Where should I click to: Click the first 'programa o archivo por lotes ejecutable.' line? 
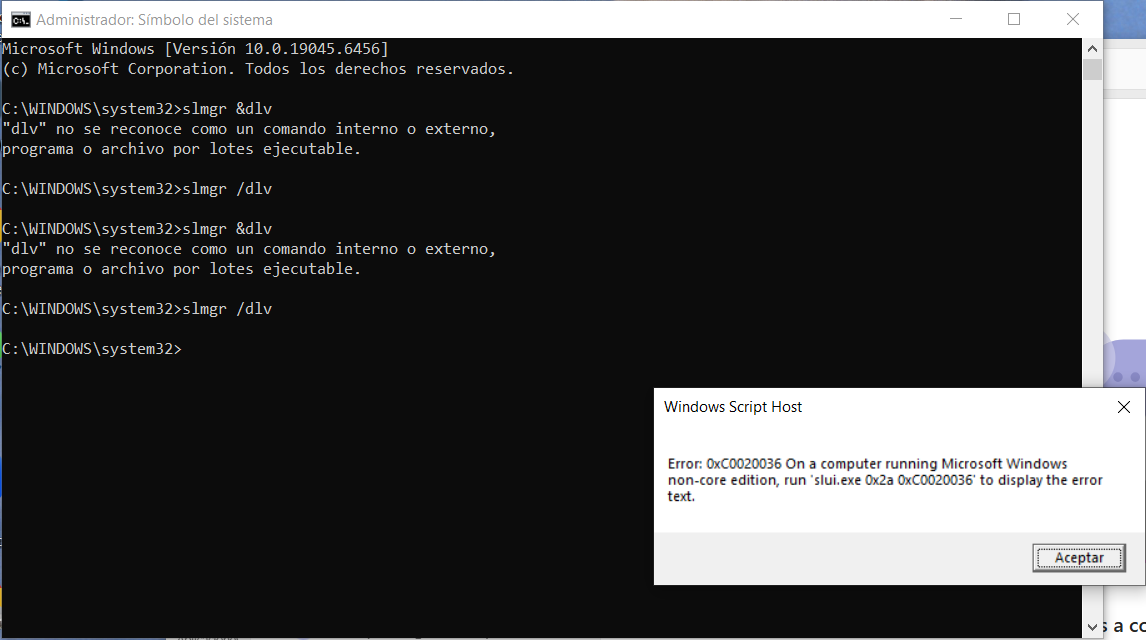[181, 149]
